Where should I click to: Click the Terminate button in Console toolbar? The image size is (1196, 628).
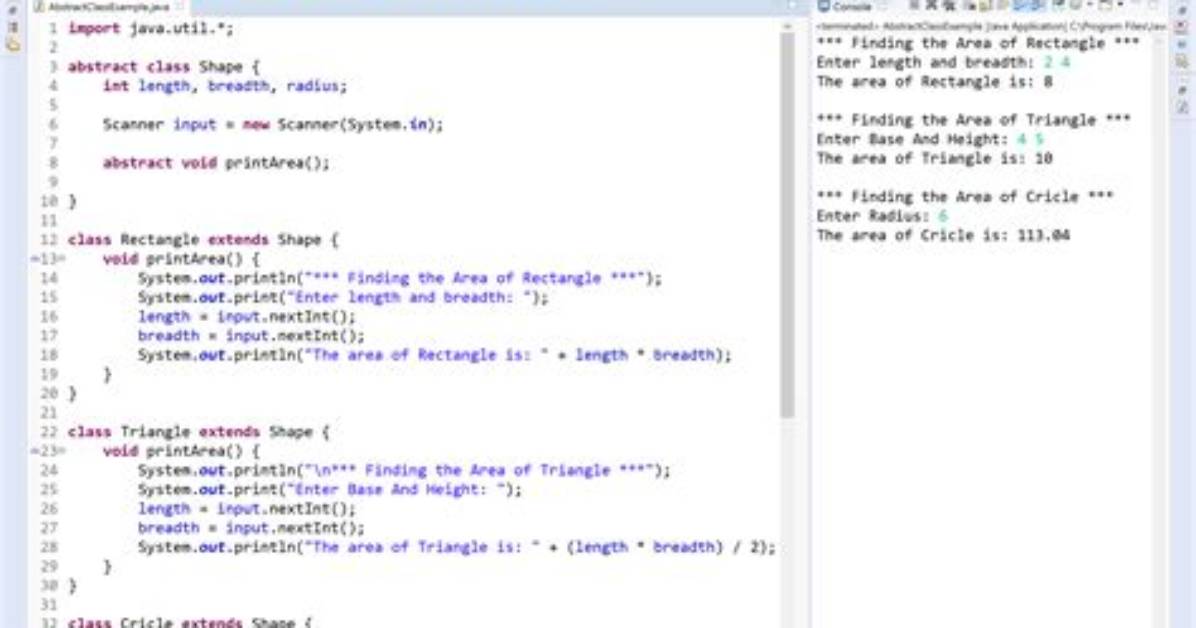pos(915,6)
